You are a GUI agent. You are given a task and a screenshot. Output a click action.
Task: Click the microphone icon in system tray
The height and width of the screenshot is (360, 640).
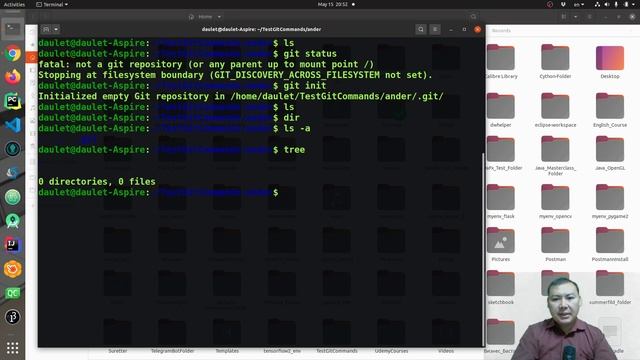(x=616, y=4)
